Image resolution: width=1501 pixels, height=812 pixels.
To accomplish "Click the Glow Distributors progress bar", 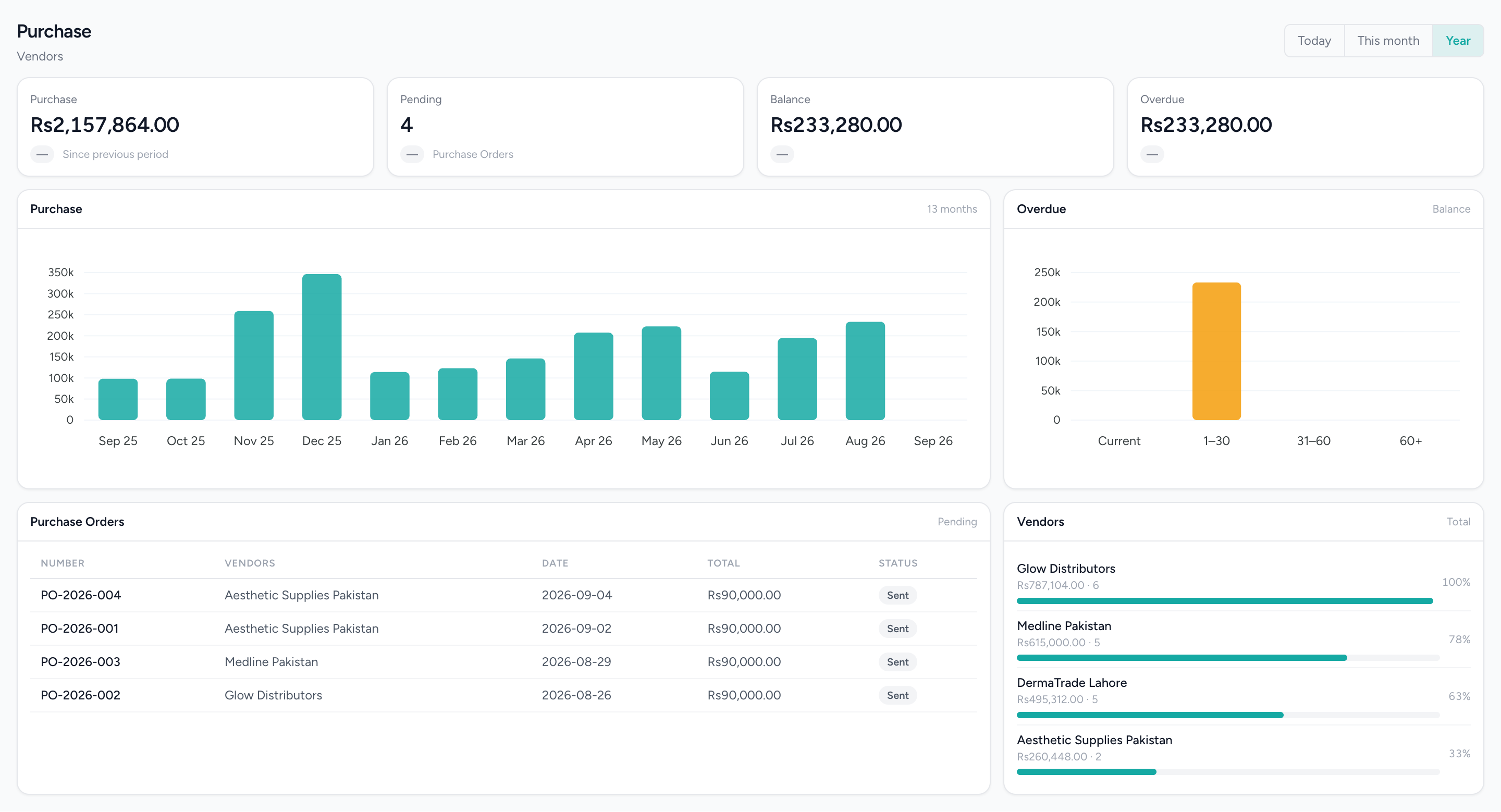I will coord(1224,601).
